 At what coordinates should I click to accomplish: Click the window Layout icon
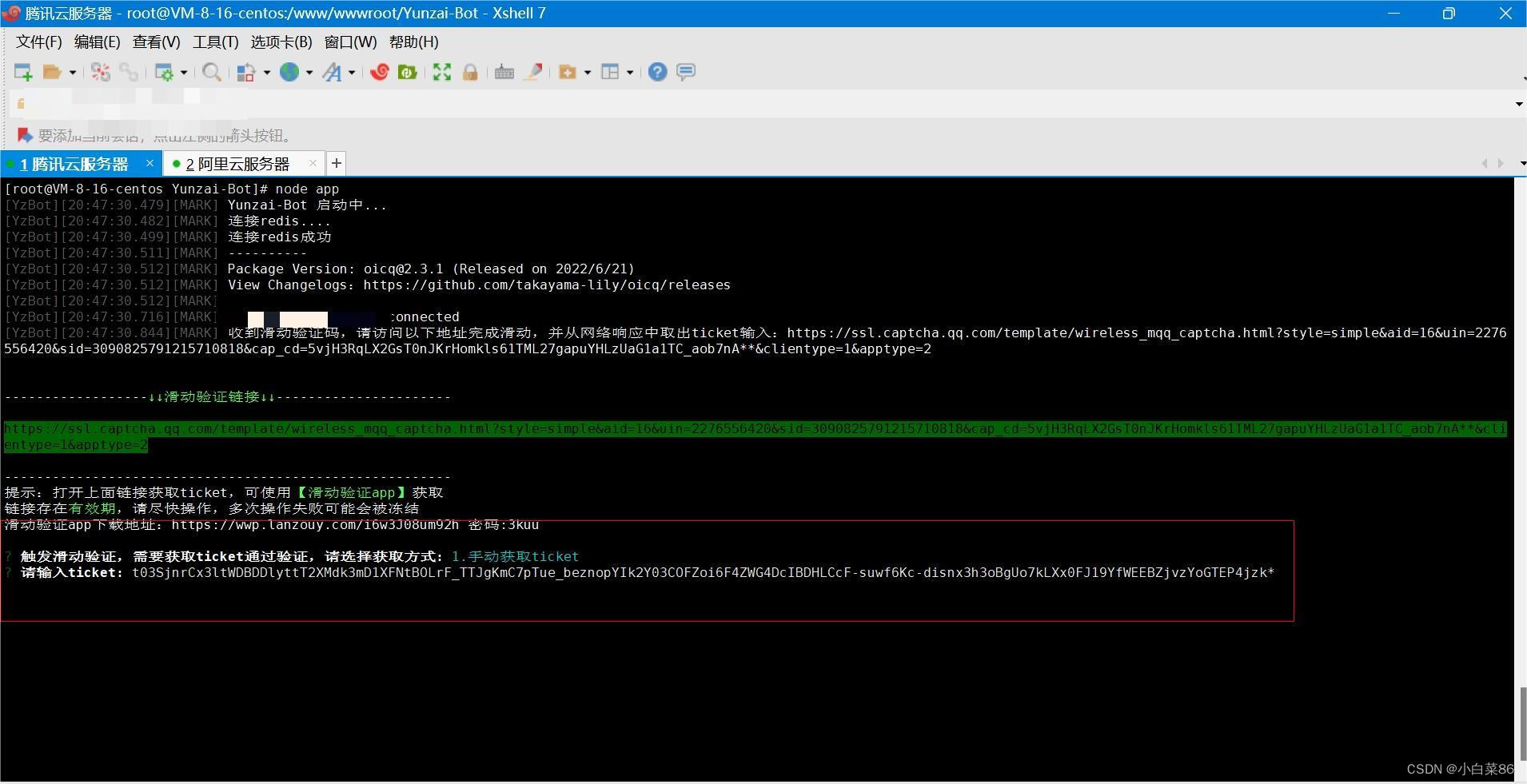pos(610,72)
